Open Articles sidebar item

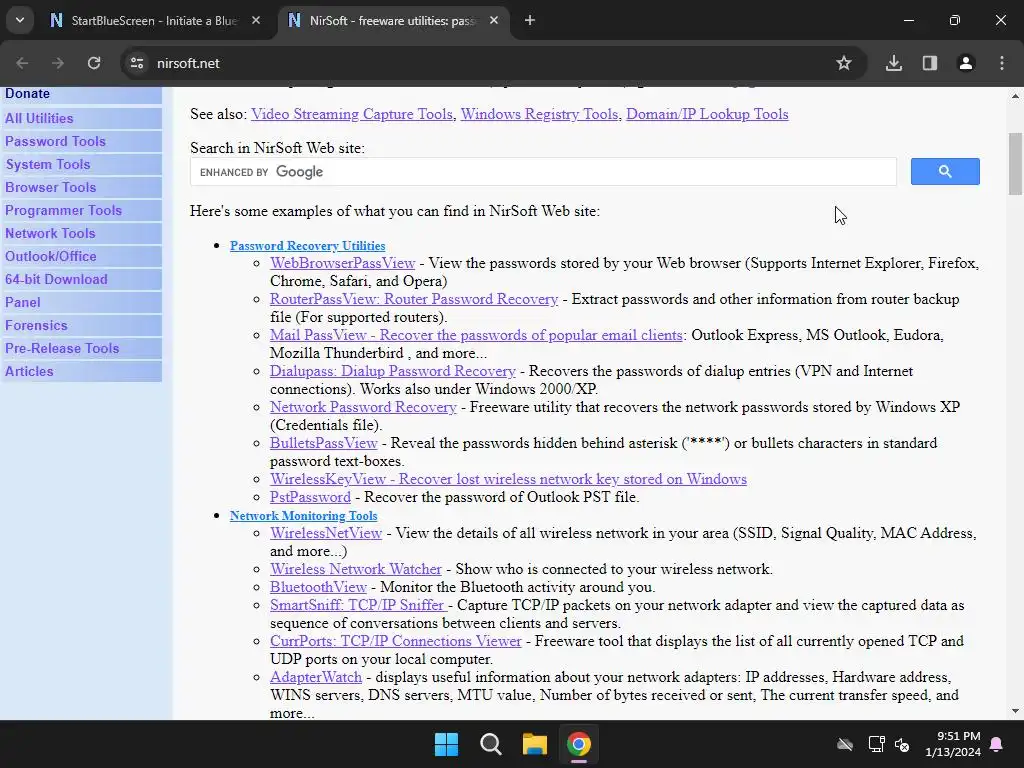click(29, 371)
